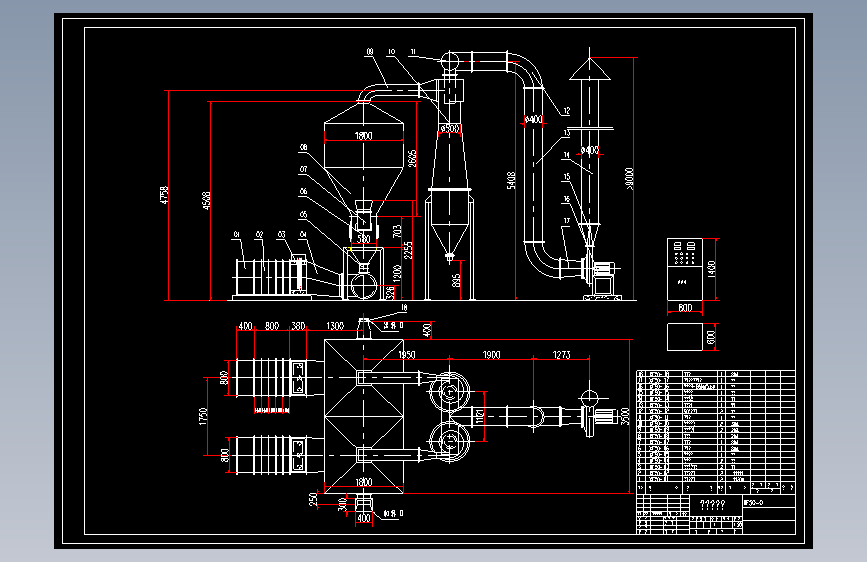Click the 560 dimension under the hopper outlet

click(363, 239)
